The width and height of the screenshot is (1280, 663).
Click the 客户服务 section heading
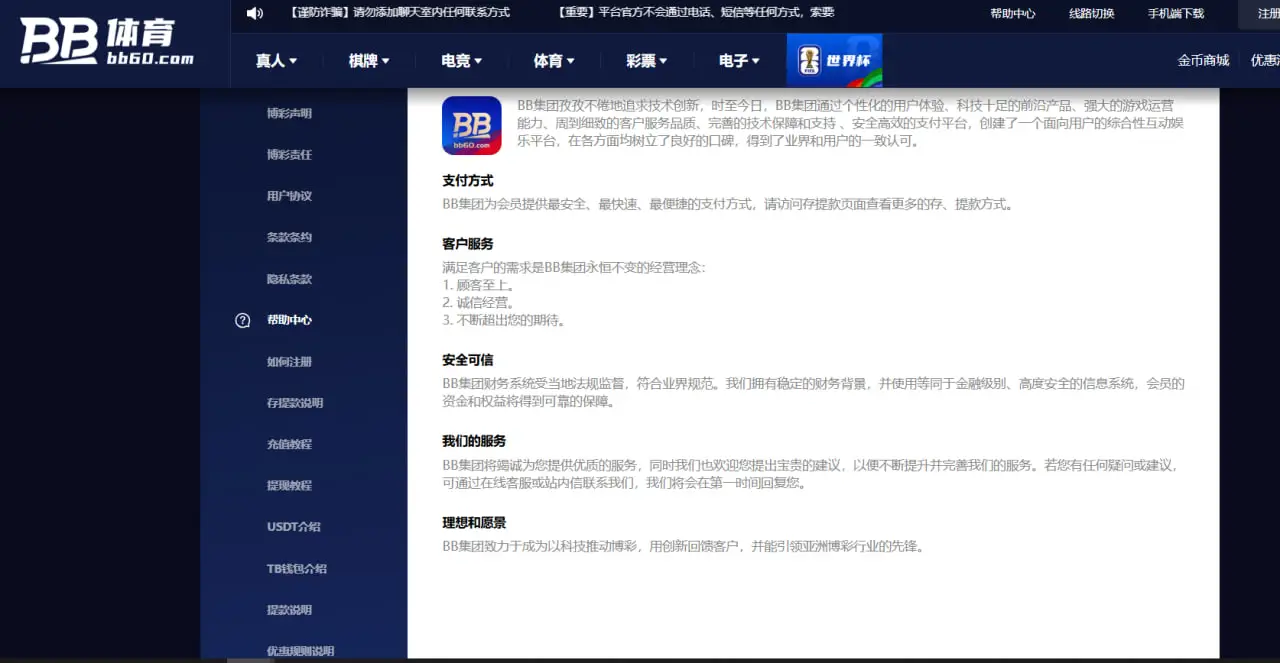468,244
